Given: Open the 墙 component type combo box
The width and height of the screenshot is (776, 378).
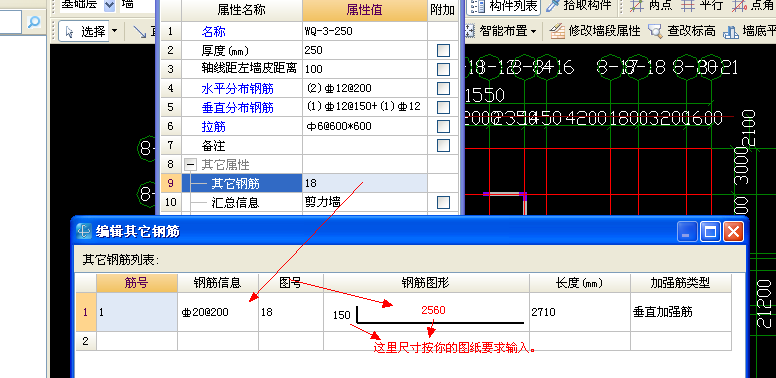Looking at the screenshot, I should [137, 6].
